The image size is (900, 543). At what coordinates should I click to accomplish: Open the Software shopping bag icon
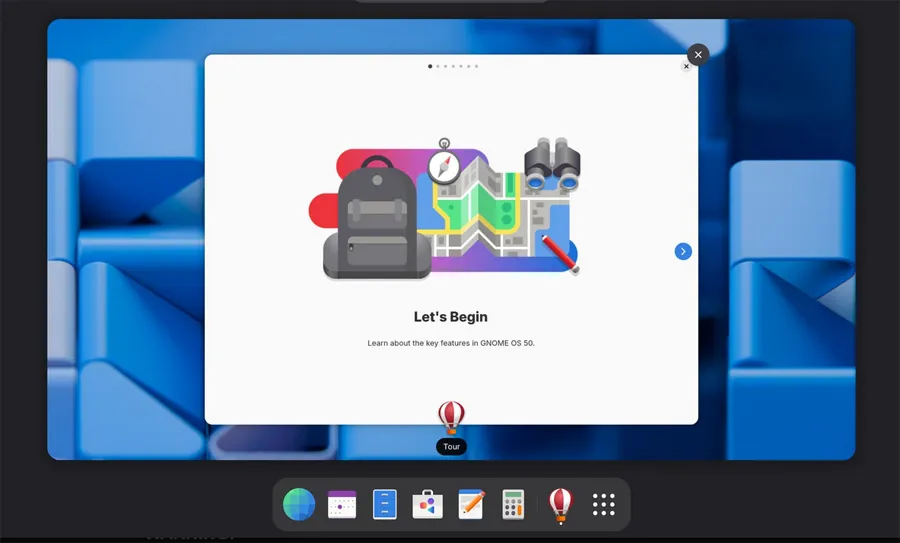point(428,505)
